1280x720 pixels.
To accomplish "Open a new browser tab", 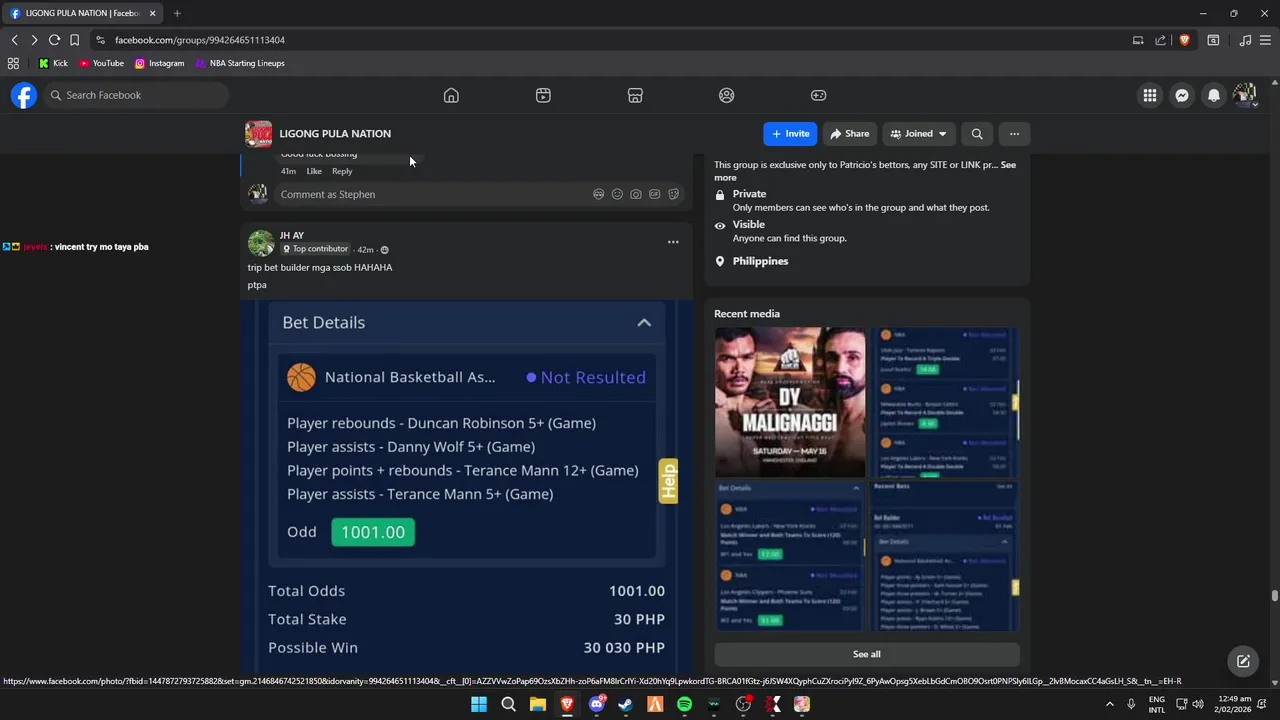I will [177, 13].
